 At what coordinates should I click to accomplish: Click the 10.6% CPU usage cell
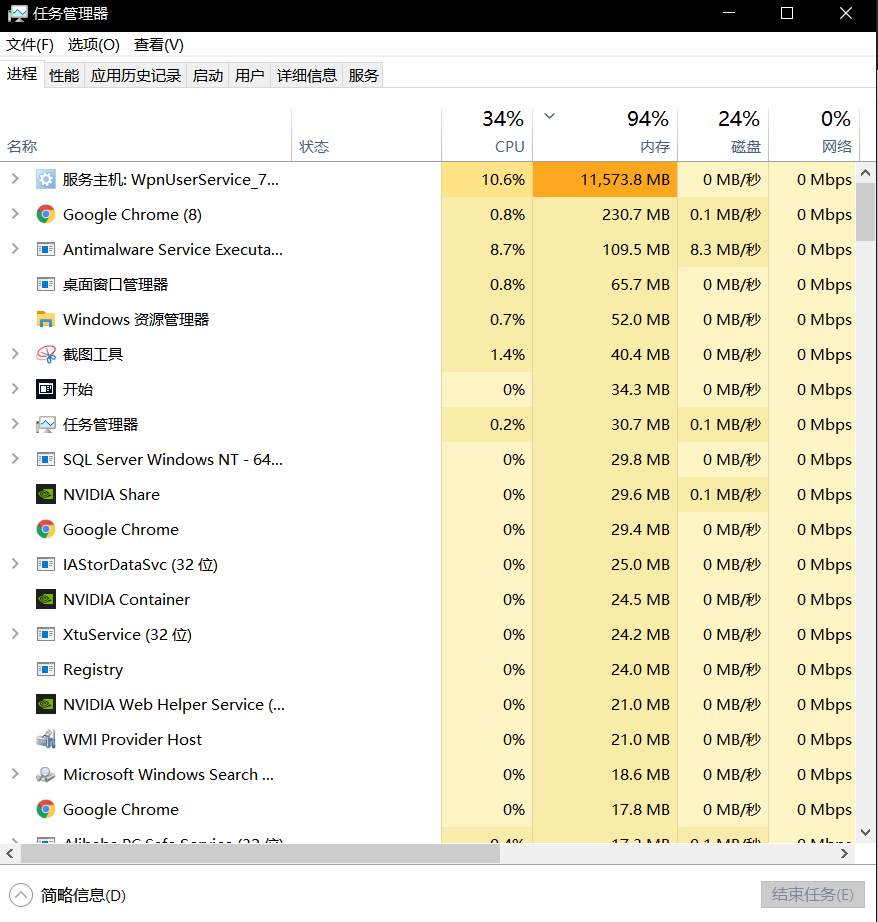(487, 179)
